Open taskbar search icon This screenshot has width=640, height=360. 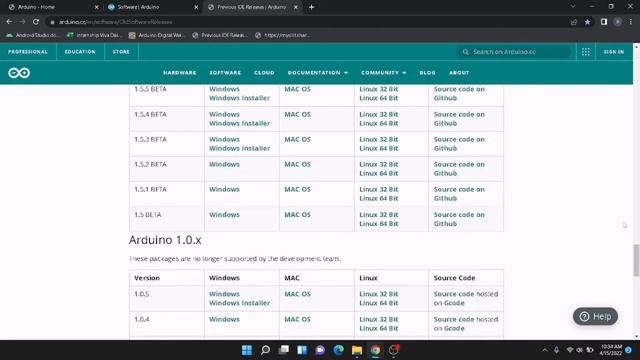coord(265,350)
